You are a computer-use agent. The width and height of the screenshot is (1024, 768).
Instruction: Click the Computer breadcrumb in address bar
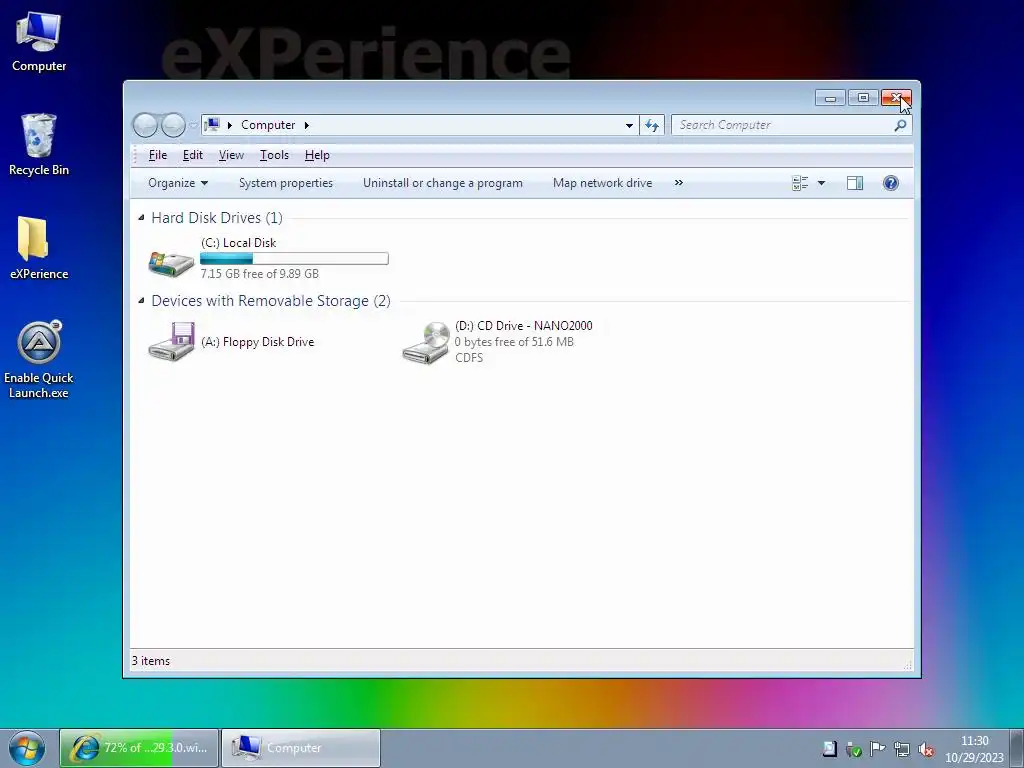tap(268, 125)
